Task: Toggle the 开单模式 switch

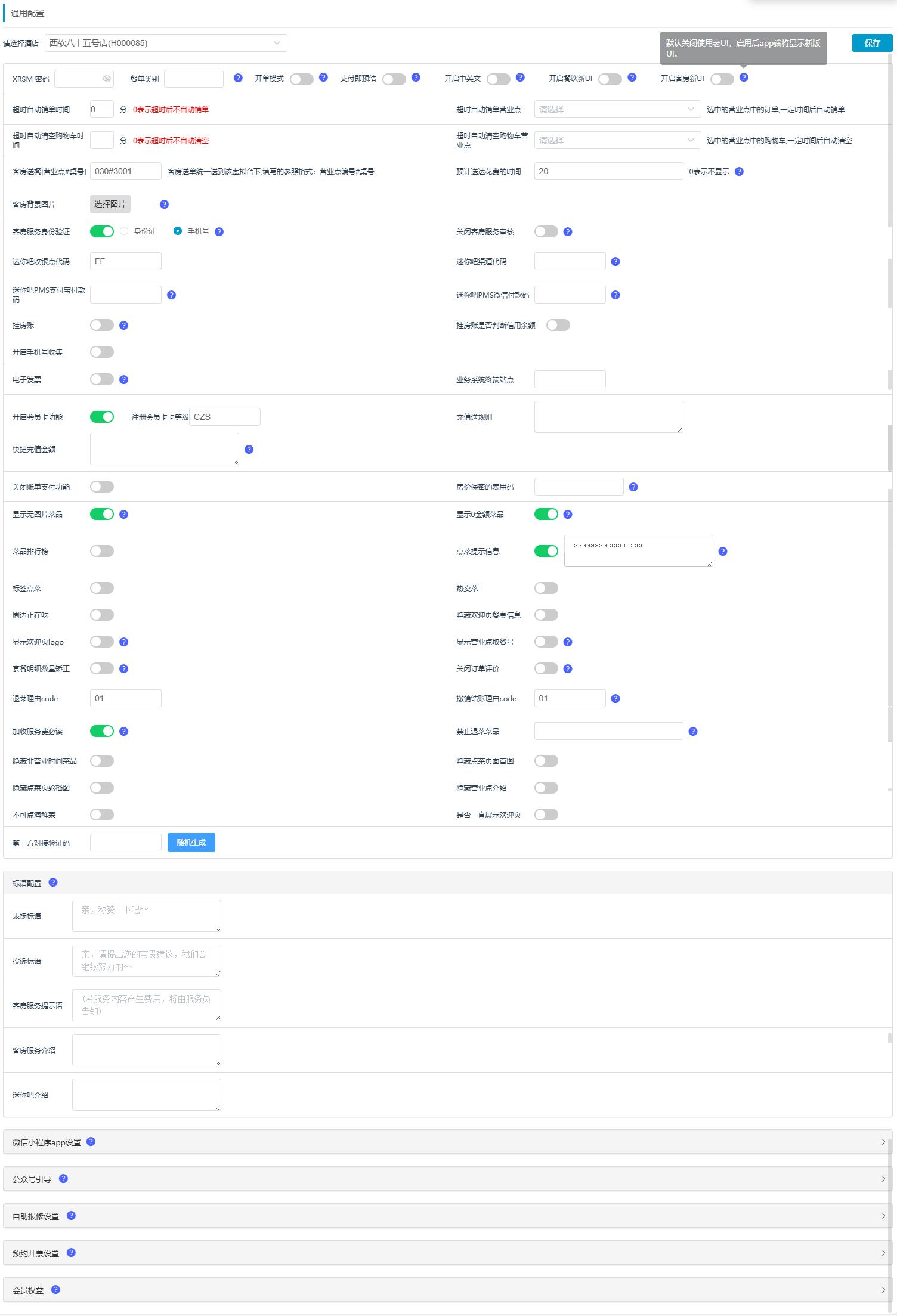Action: [302, 79]
